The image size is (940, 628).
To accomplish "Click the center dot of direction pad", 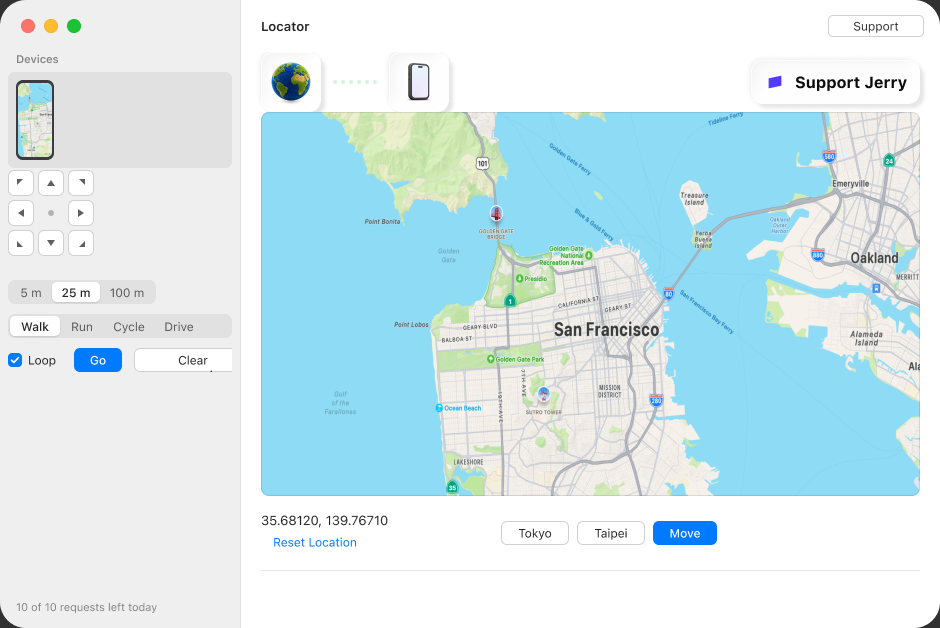I will tap(51, 213).
